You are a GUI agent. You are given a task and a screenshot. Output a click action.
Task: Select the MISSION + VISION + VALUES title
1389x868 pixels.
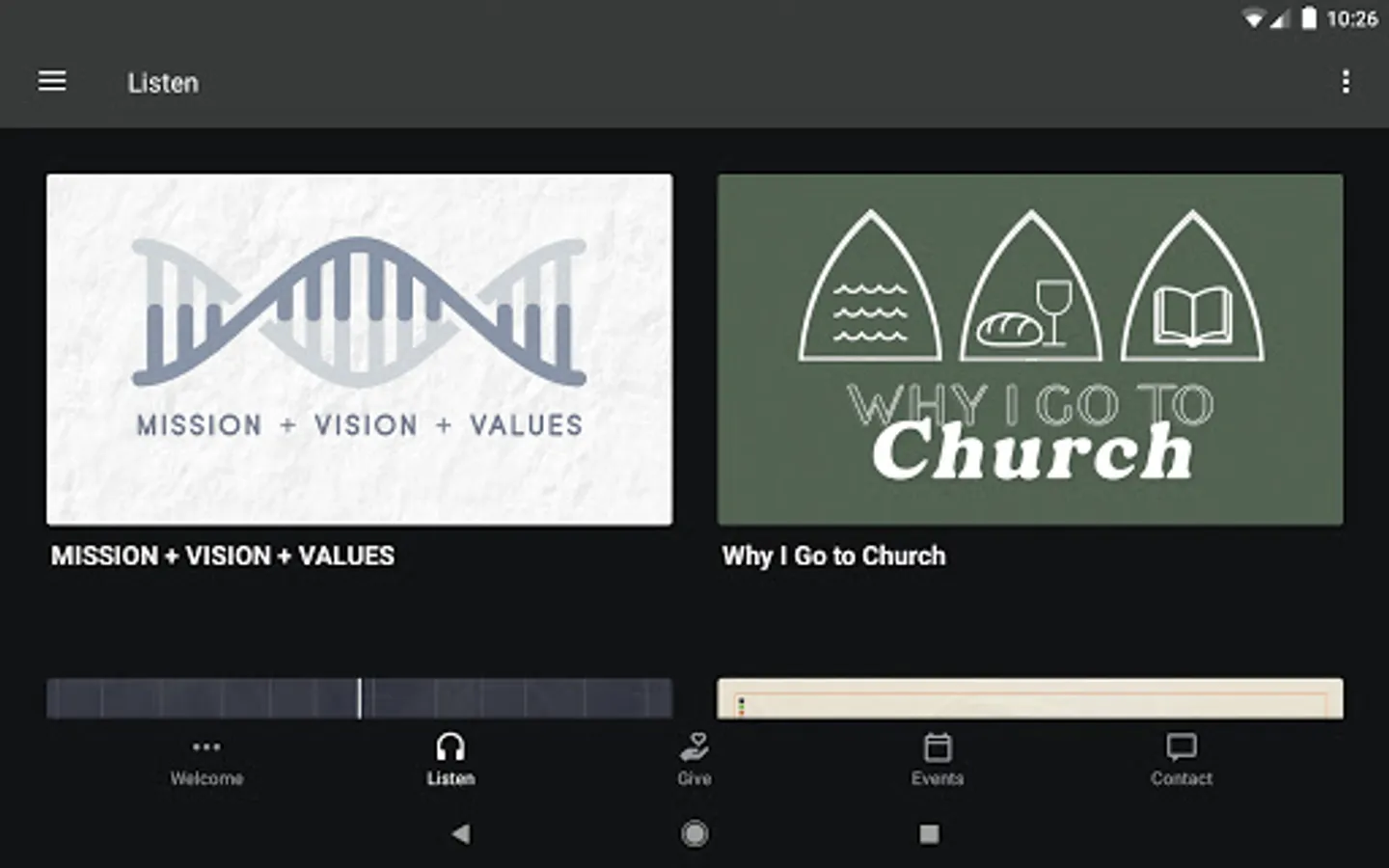223,556
